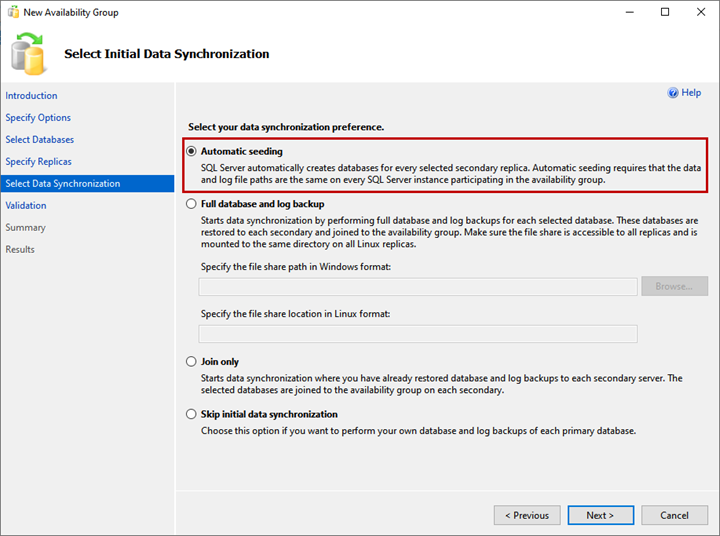Screen dimensions: 720x536
Task: Cancel the availability group wizard
Action: tap(675, 515)
